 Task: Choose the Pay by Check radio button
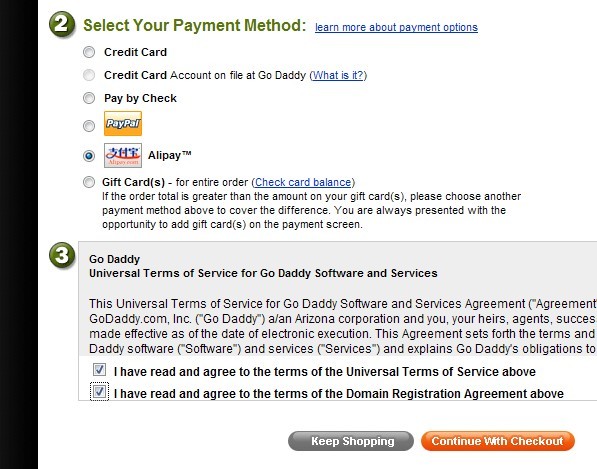click(89, 98)
